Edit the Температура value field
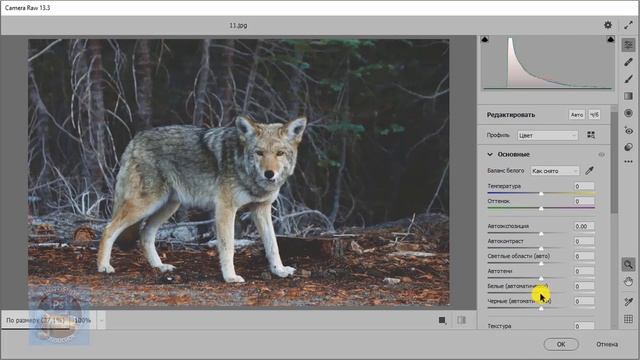640x360 pixels. click(584, 186)
